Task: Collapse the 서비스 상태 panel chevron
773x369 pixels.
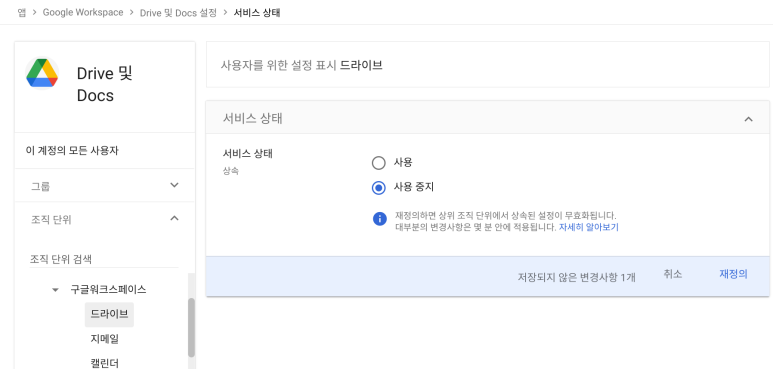Action: point(748,119)
